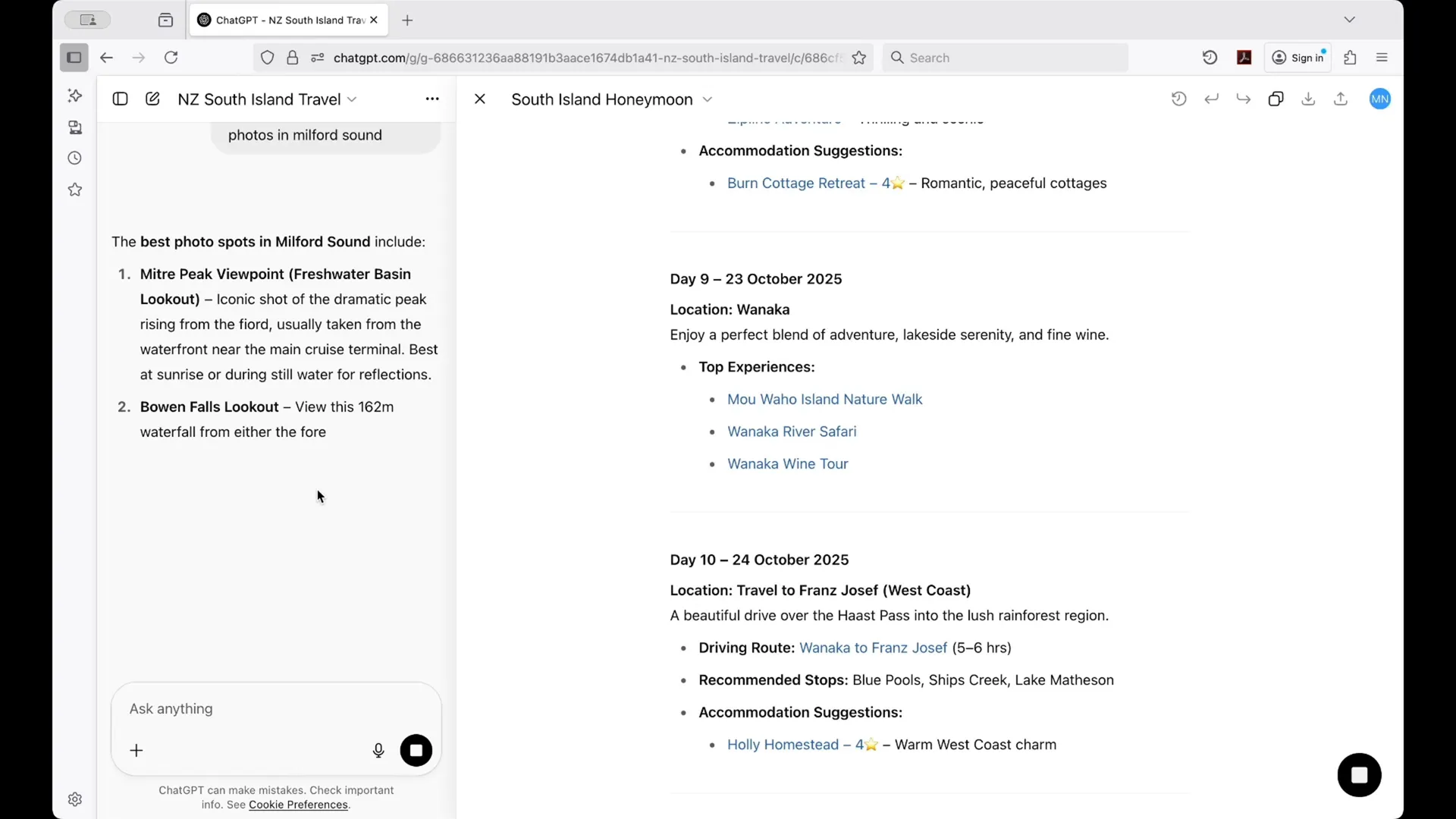This screenshot has height=819, width=1456.
Task: Toggle the Firefox sidebar button
Action: pos(74,58)
